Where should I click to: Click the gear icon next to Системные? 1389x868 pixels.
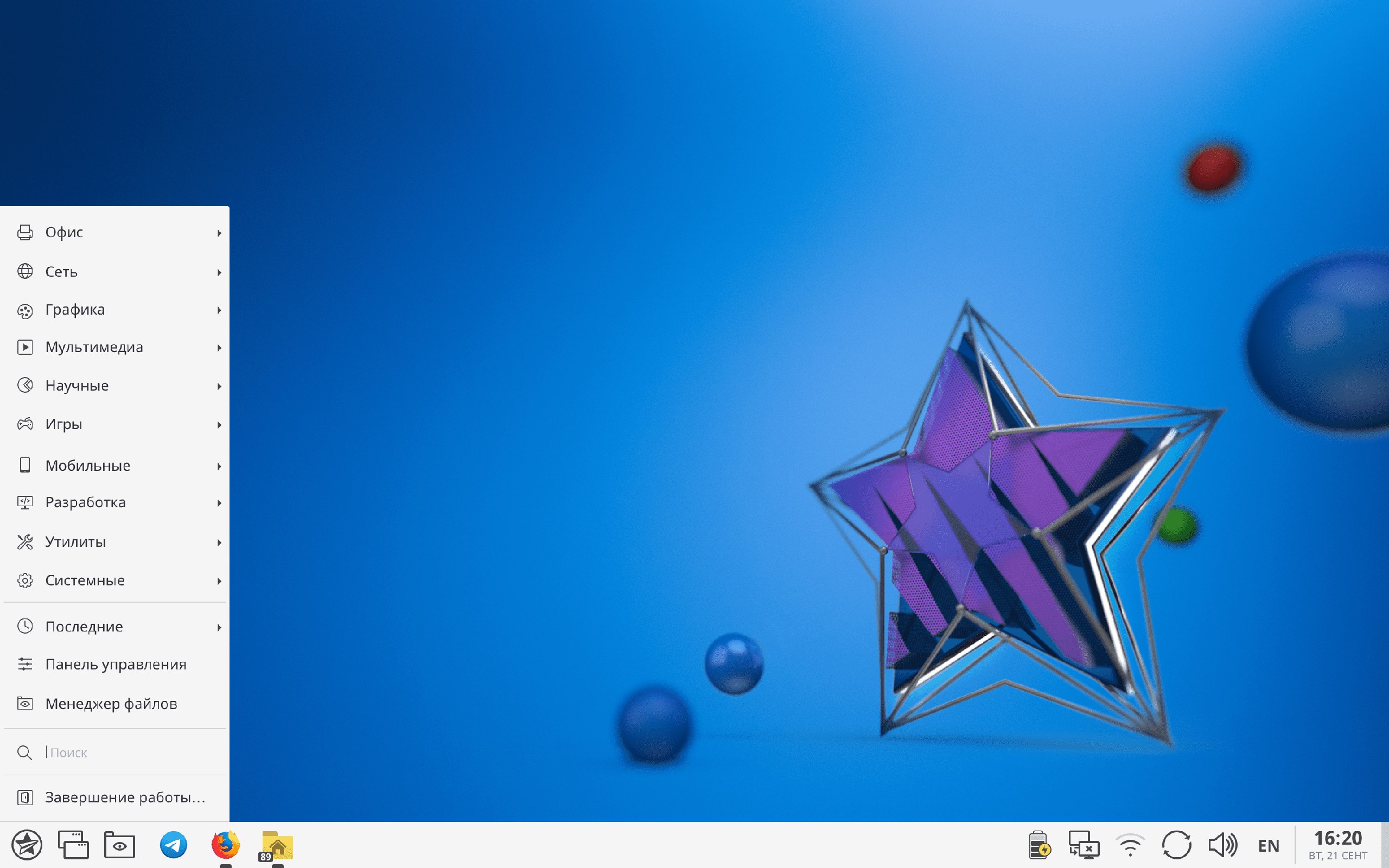point(24,580)
